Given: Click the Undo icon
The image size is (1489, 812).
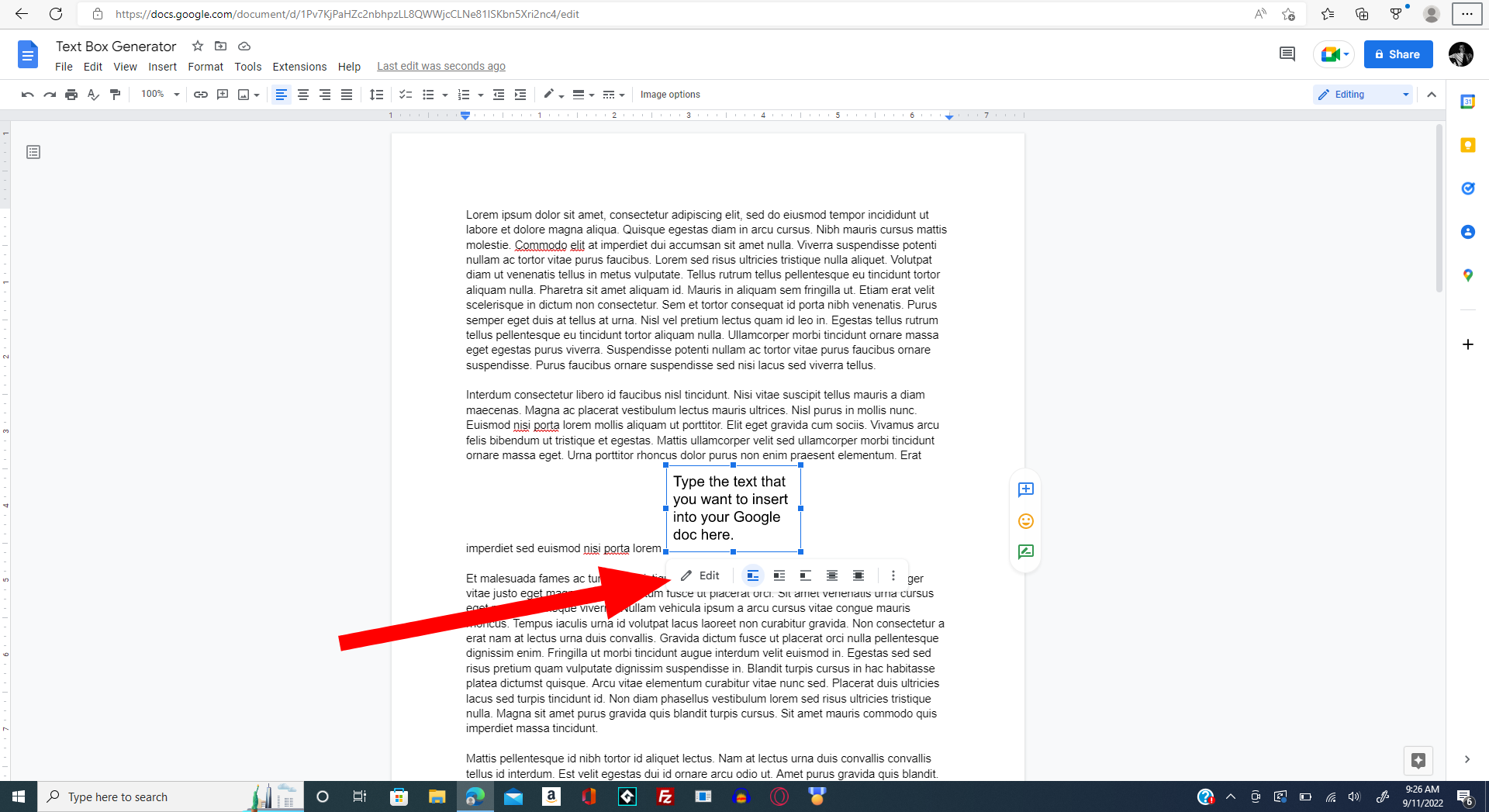Looking at the screenshot, I should (27, 94).
